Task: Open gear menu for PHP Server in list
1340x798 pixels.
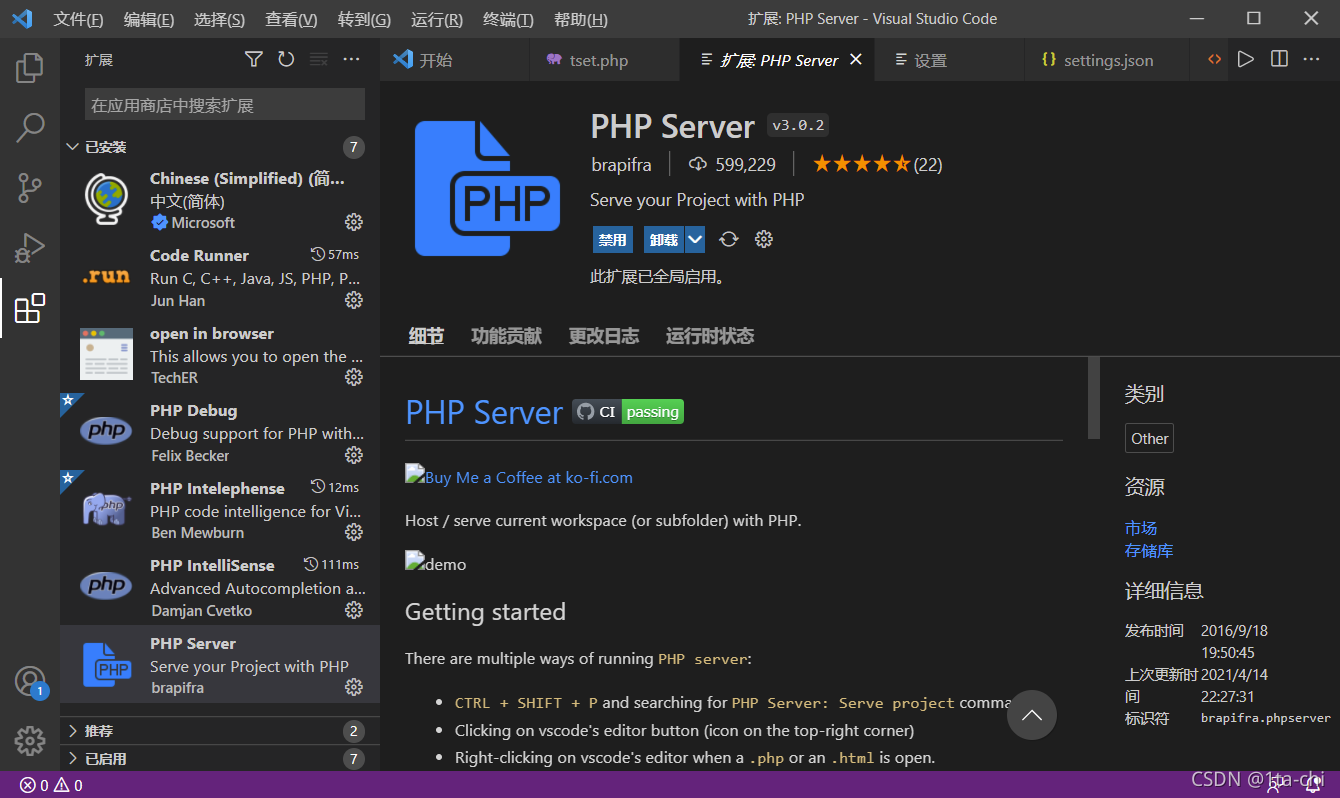Action: 354,687
